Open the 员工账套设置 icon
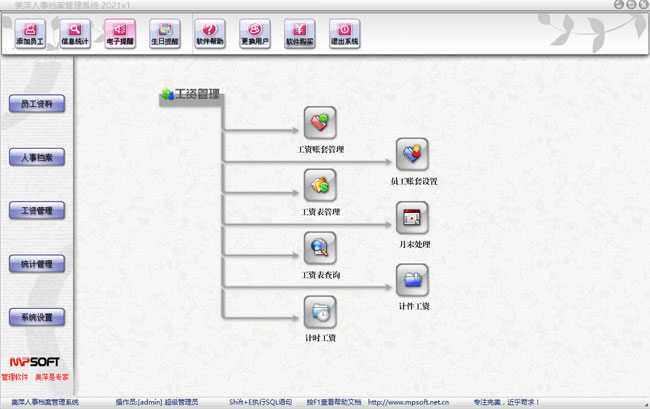The height and width of the screenshot is (409, 650). pos(412,154)
